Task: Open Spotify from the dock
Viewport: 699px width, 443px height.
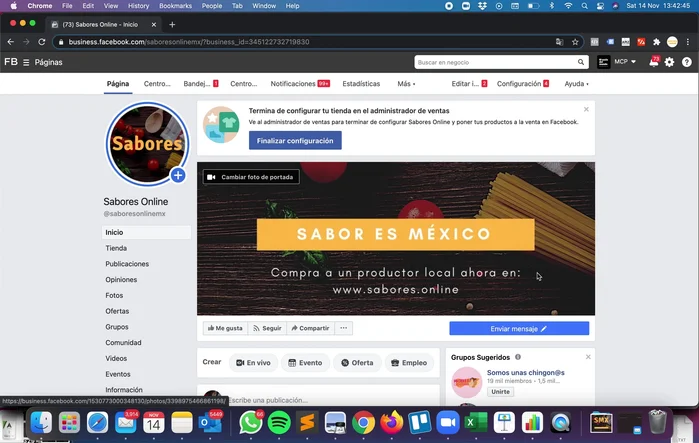Action: point(279,422)
